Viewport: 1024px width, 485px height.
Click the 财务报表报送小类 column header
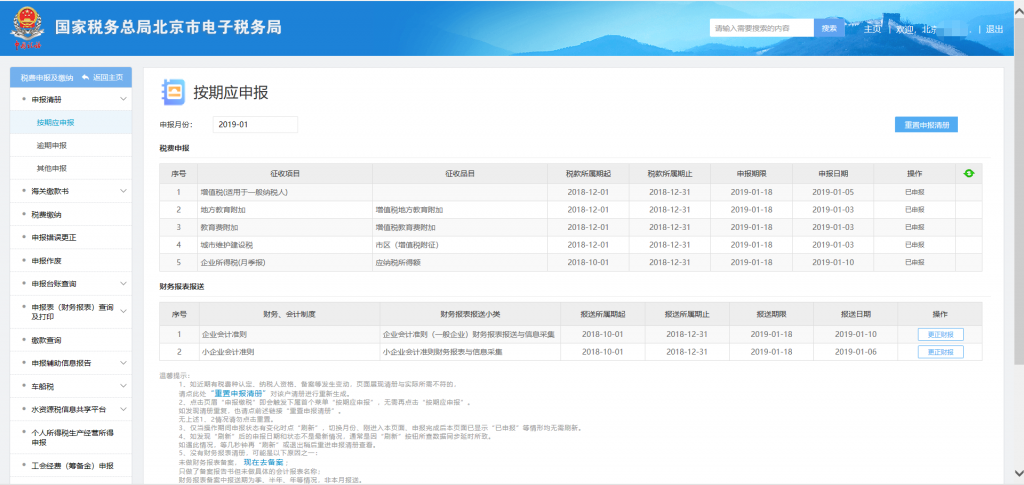coord(470,315)
